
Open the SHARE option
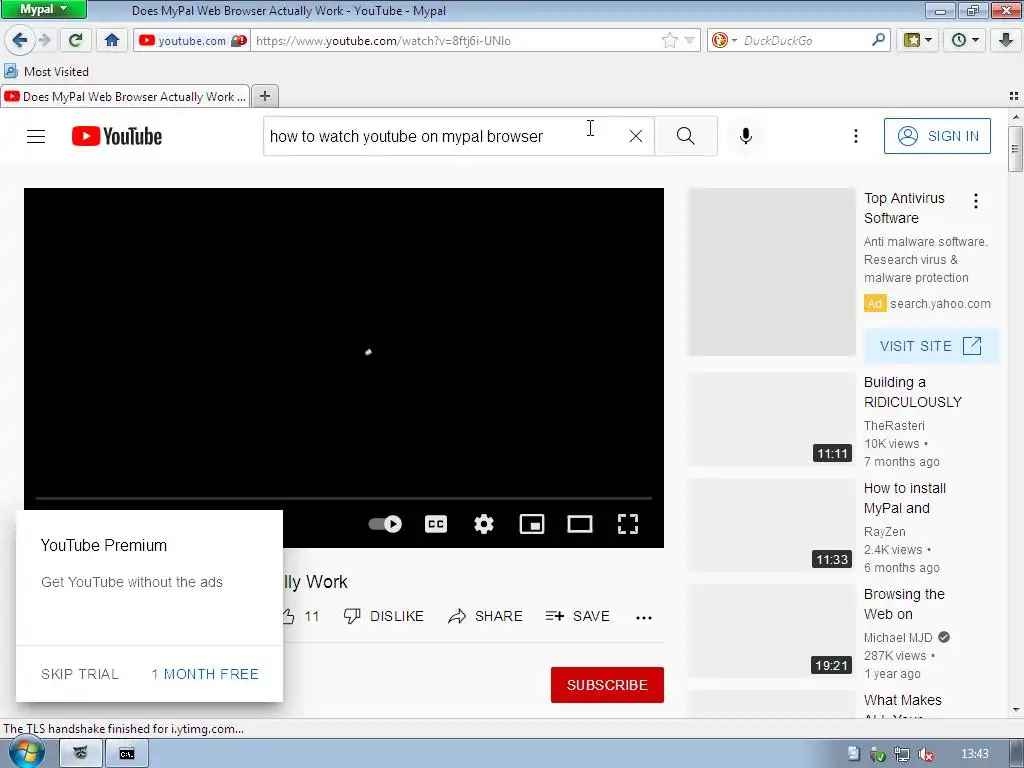pos(485,616)
